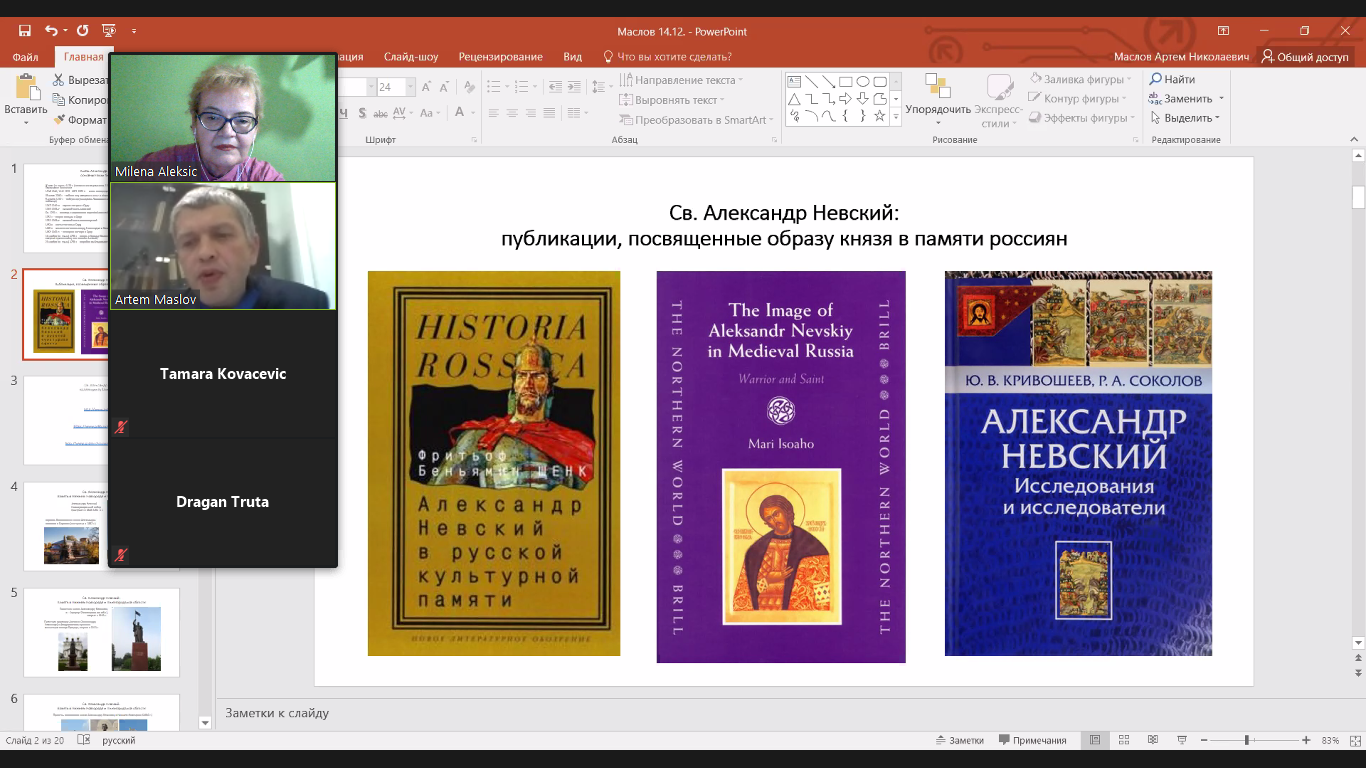
Task: Click the Undo arrow icon
Action: click(x=51, y=31)
